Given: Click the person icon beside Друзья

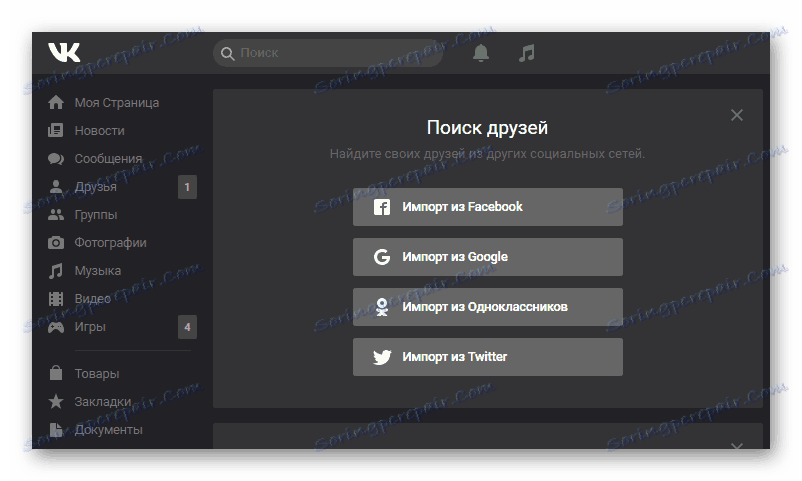Looking at the screenshot, I should click(56, 187).
